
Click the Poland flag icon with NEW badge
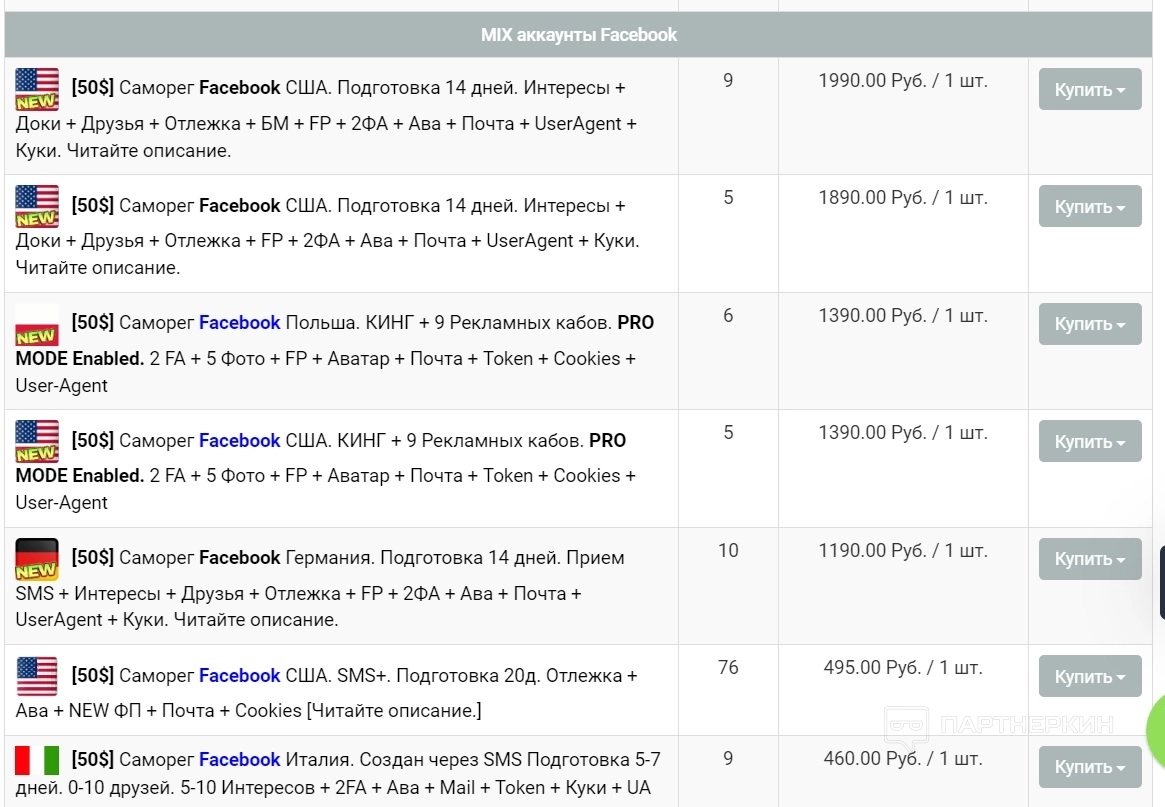[37, 324]
